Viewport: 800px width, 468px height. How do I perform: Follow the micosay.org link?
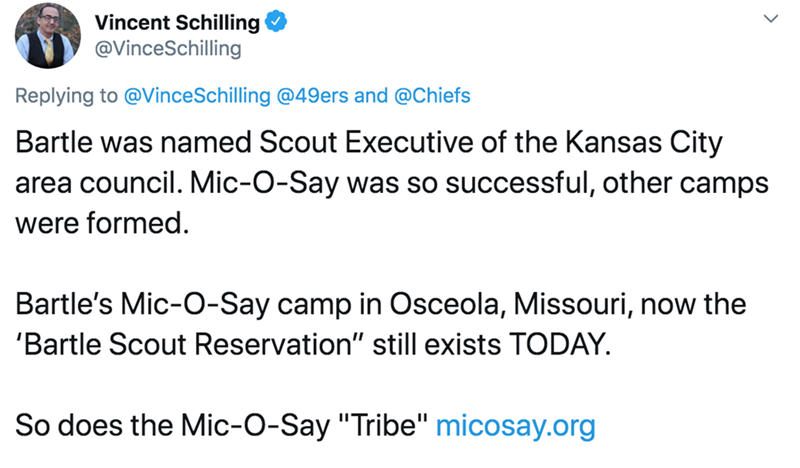[x=517, y=426]
